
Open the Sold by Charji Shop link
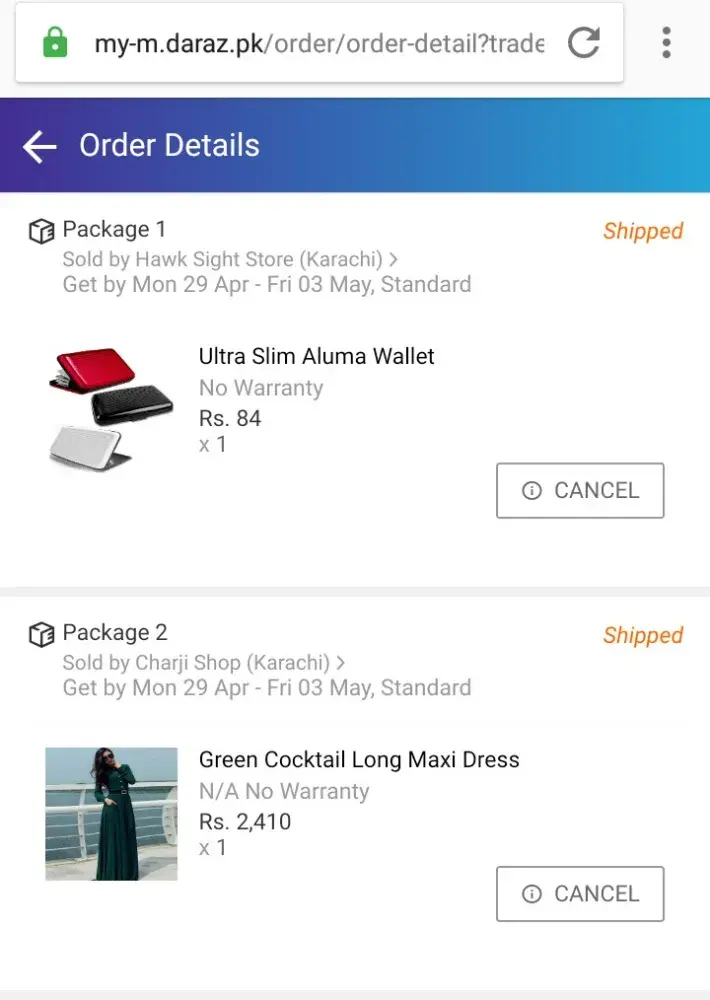(x=196, y=662)
